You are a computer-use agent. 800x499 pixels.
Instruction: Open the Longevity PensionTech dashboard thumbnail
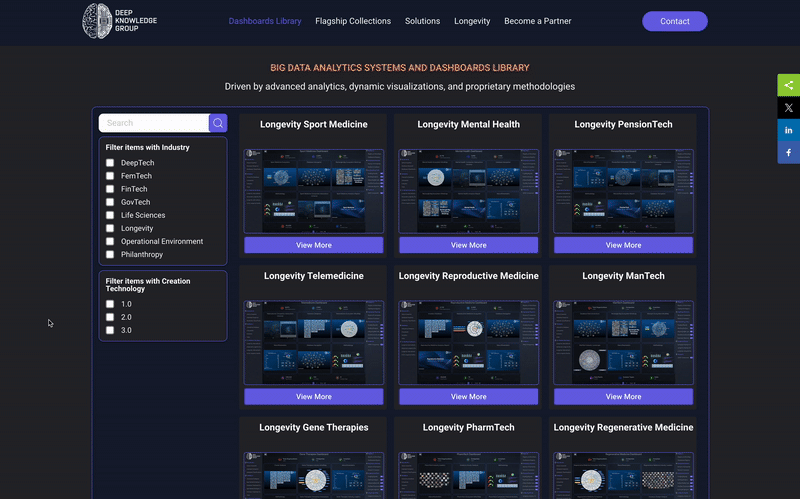[623, 191]
